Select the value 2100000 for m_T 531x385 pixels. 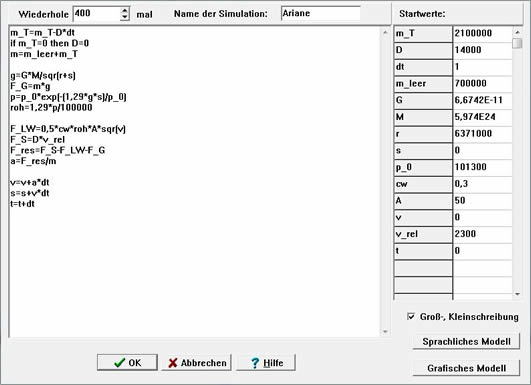[483, 34]
